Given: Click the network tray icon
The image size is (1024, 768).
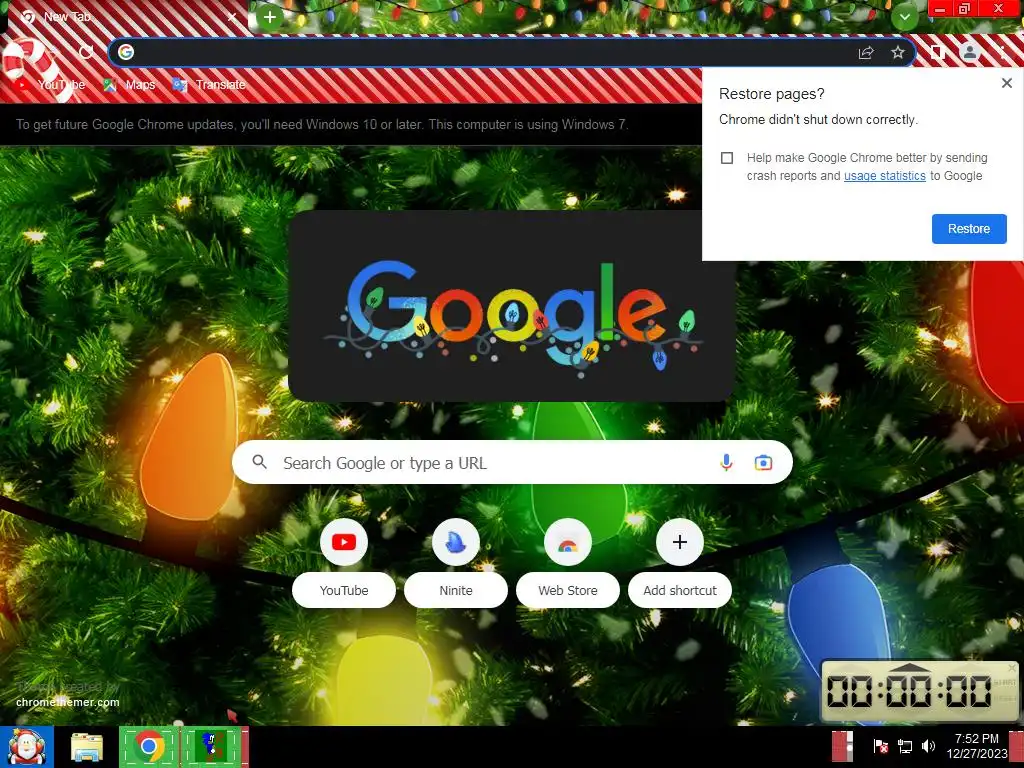Looking at the screenshot, I should (904, 746).
